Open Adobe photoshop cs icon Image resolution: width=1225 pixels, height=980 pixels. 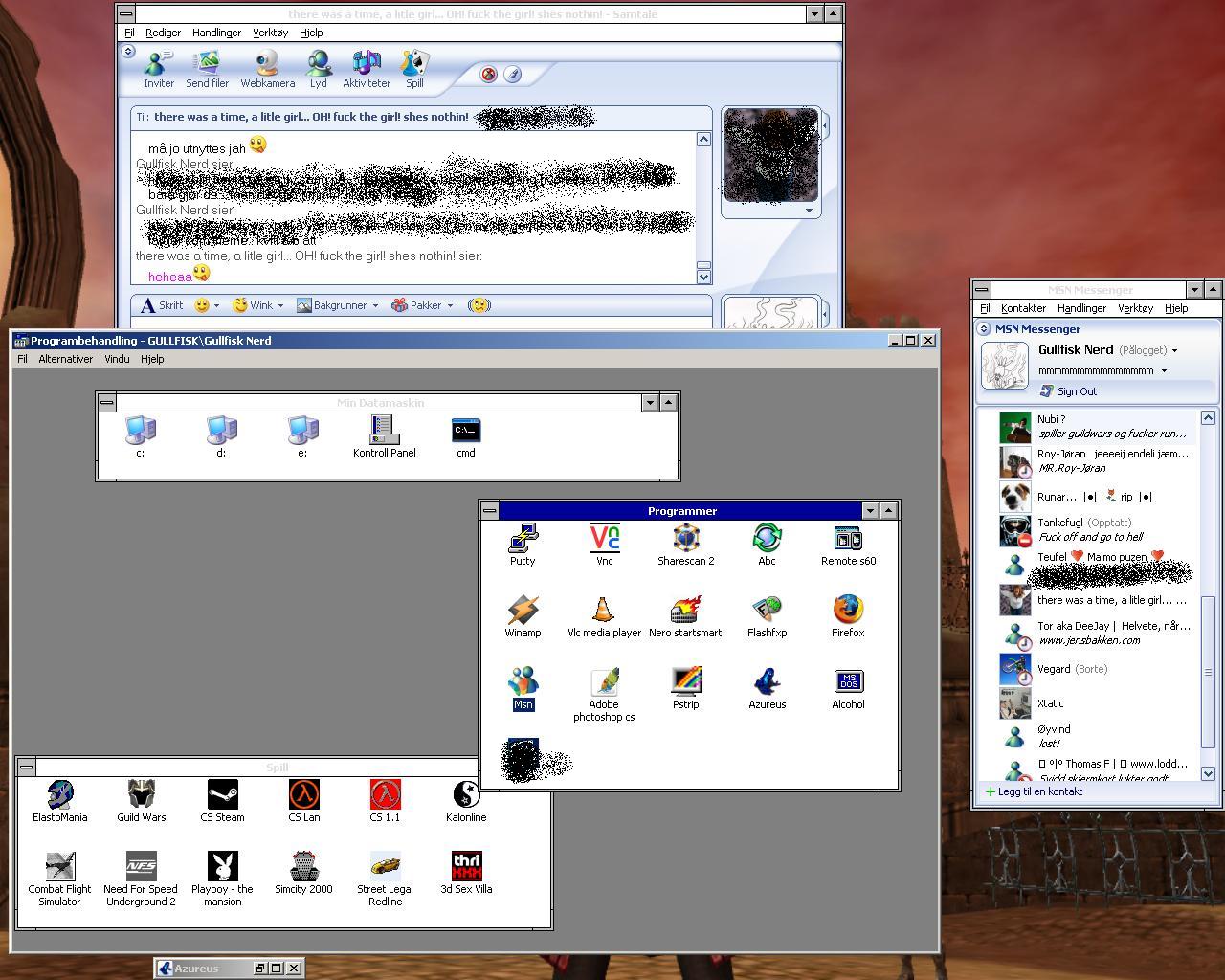(x=605, y=695)
